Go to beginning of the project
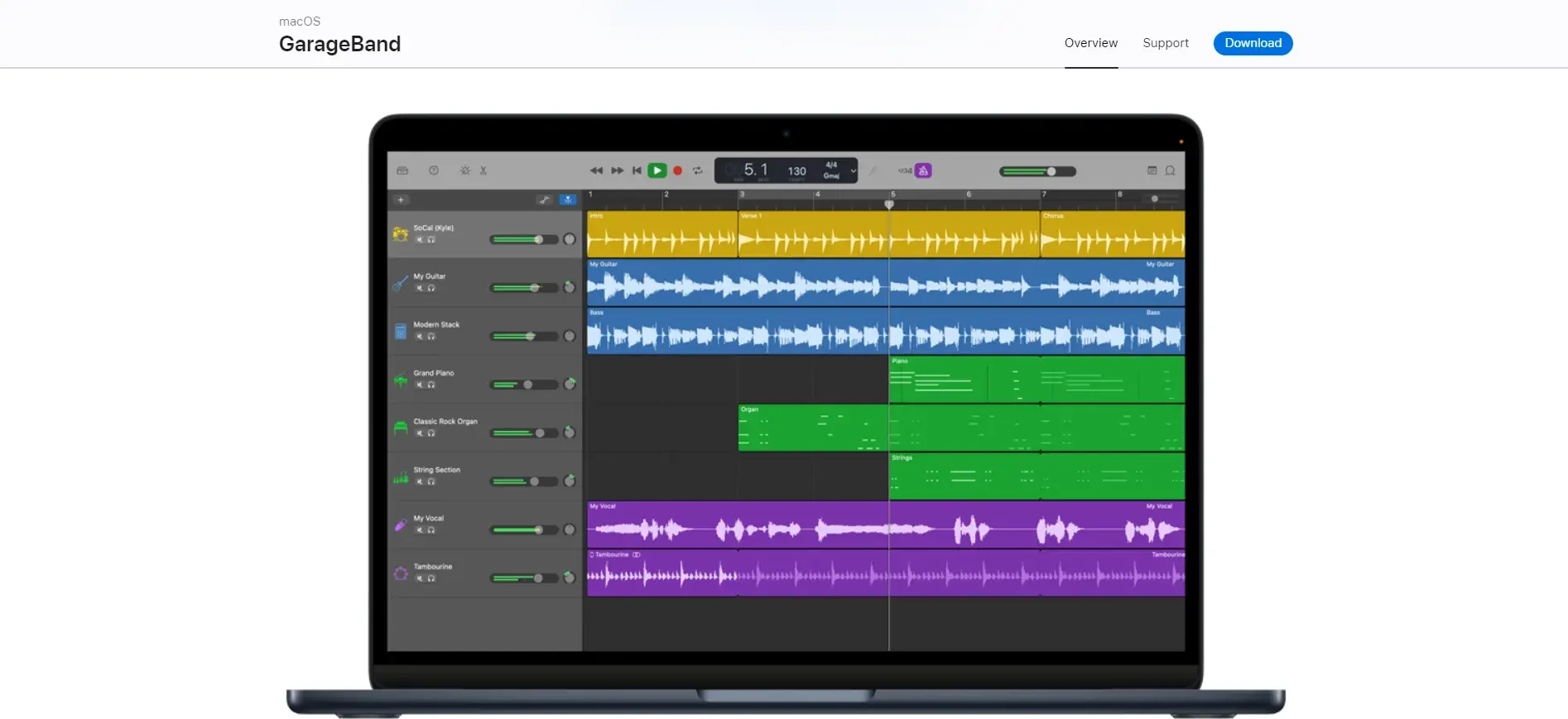The height and width of the screenshot is (719, 1568). (637, 170)
